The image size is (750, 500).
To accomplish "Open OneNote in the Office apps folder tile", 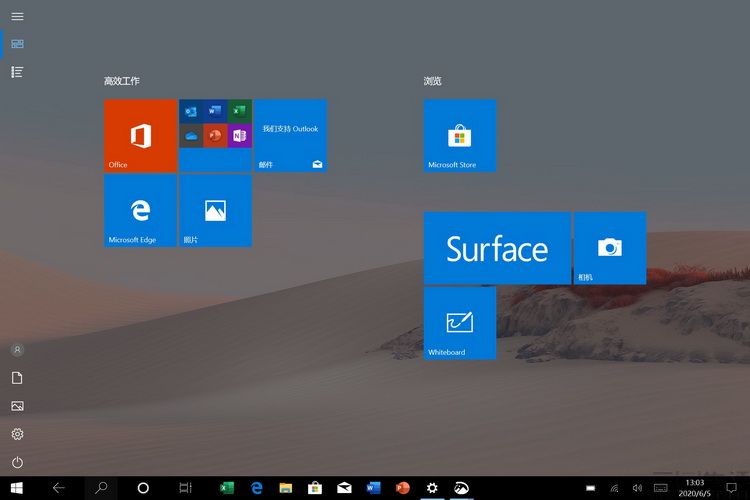I will tap(240, 136).
